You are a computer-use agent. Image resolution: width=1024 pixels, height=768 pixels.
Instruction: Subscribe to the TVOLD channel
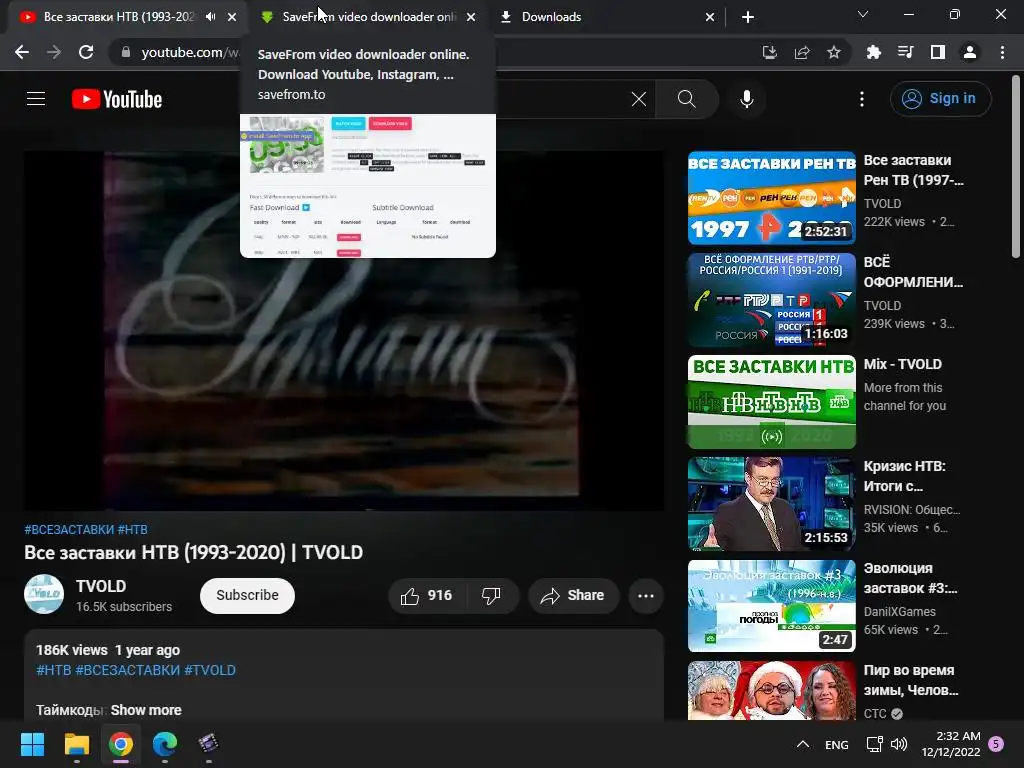click(x=248, y=596)
